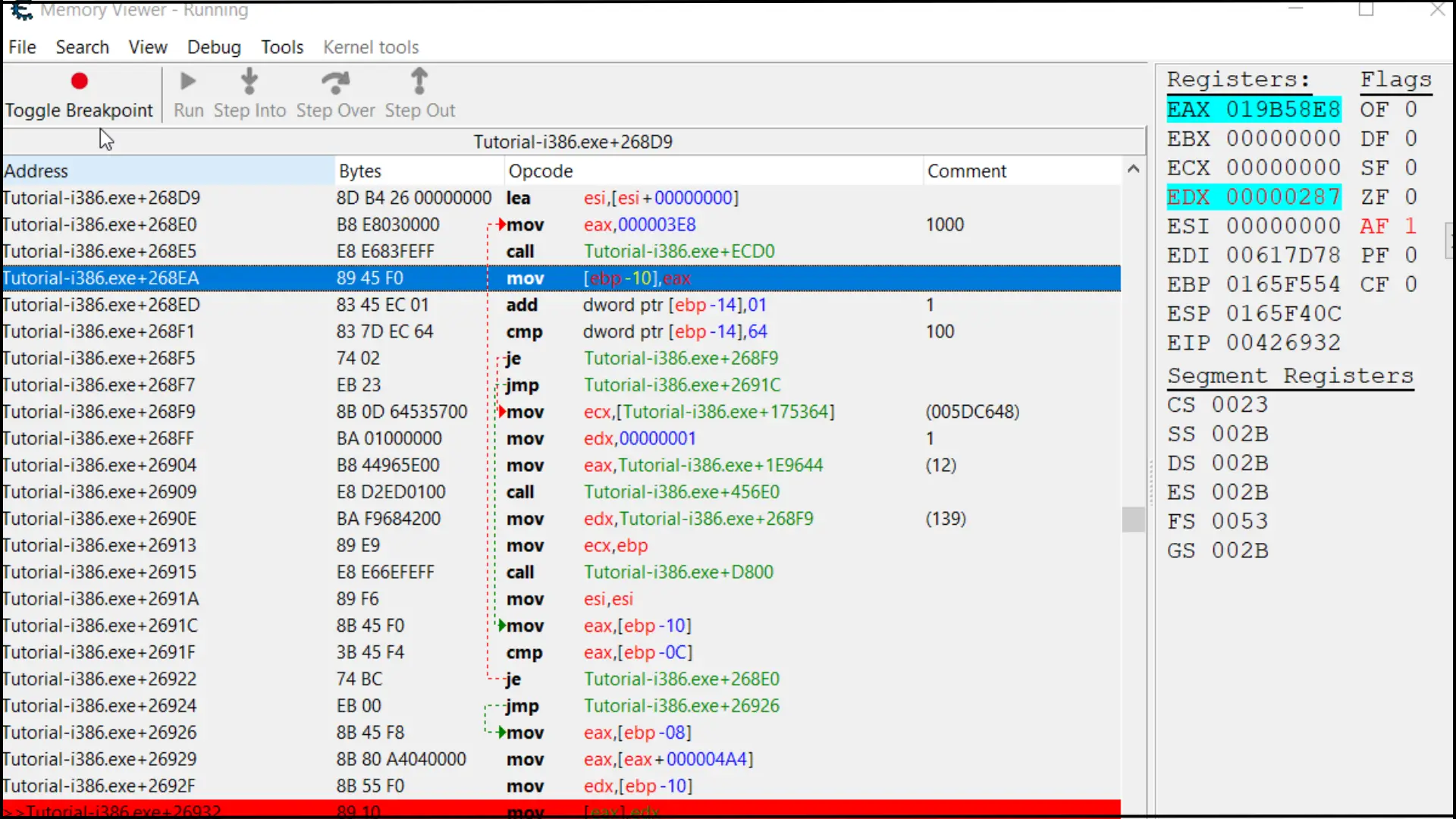Toggle the CF flag value

1410,284
